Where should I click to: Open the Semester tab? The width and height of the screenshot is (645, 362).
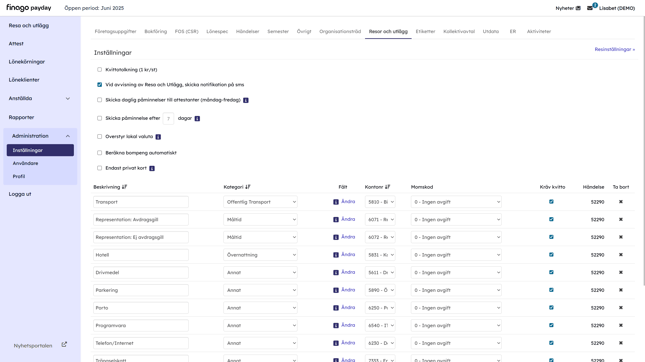point(278,31)
